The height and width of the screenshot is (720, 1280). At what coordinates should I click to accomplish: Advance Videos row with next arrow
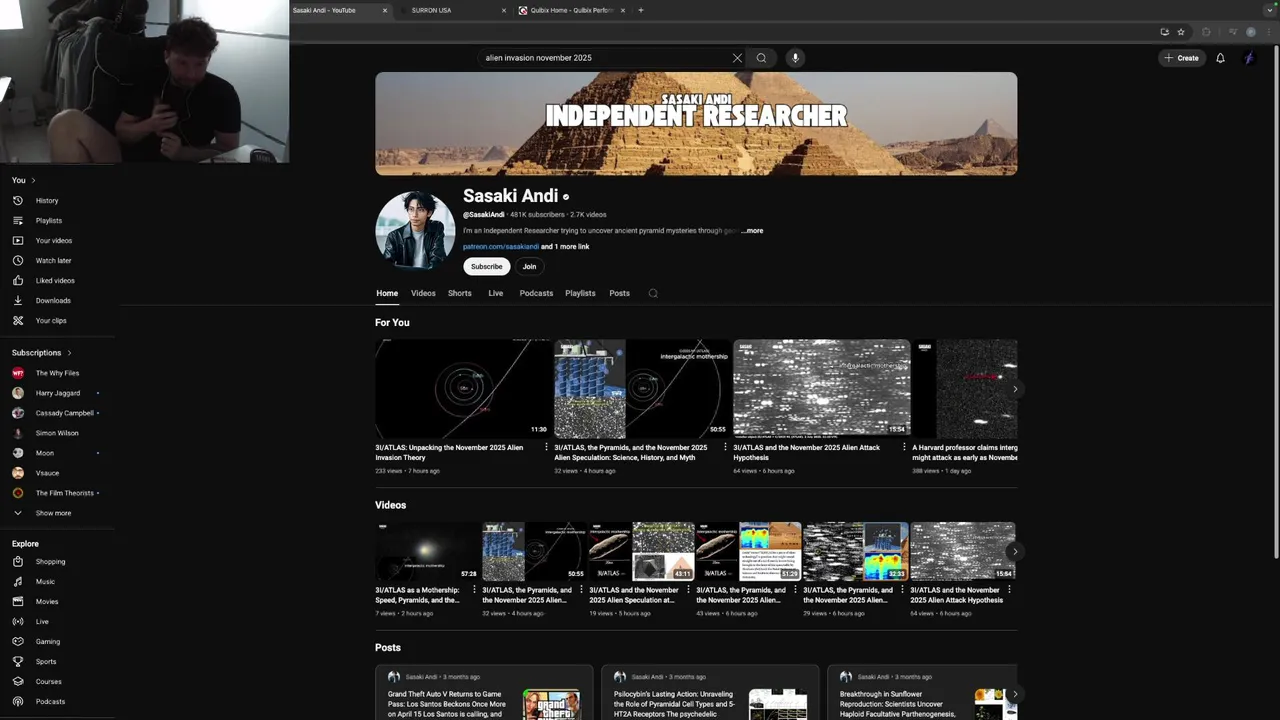click(x=1015, y=551)
